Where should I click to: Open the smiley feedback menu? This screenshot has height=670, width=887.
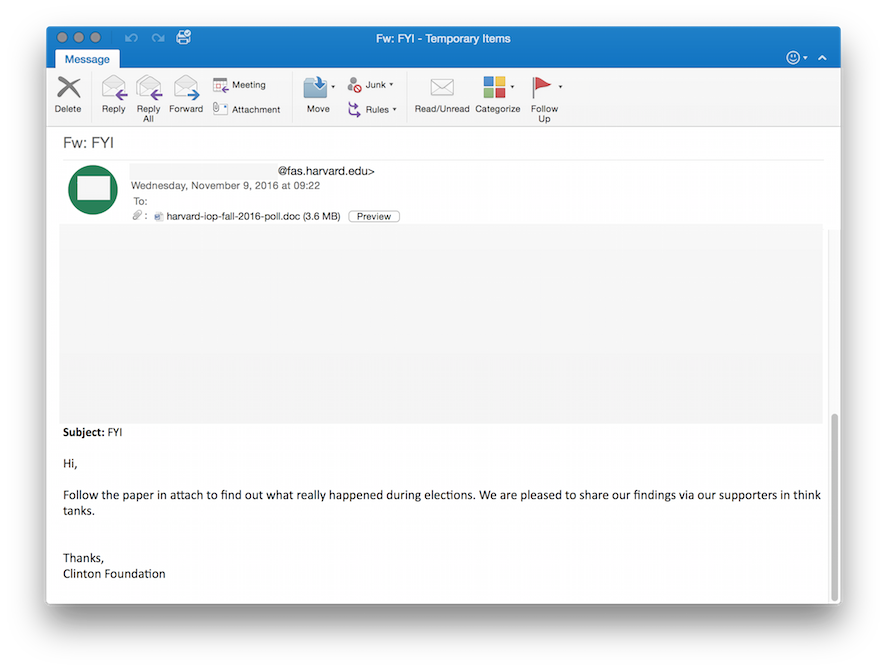796,58
